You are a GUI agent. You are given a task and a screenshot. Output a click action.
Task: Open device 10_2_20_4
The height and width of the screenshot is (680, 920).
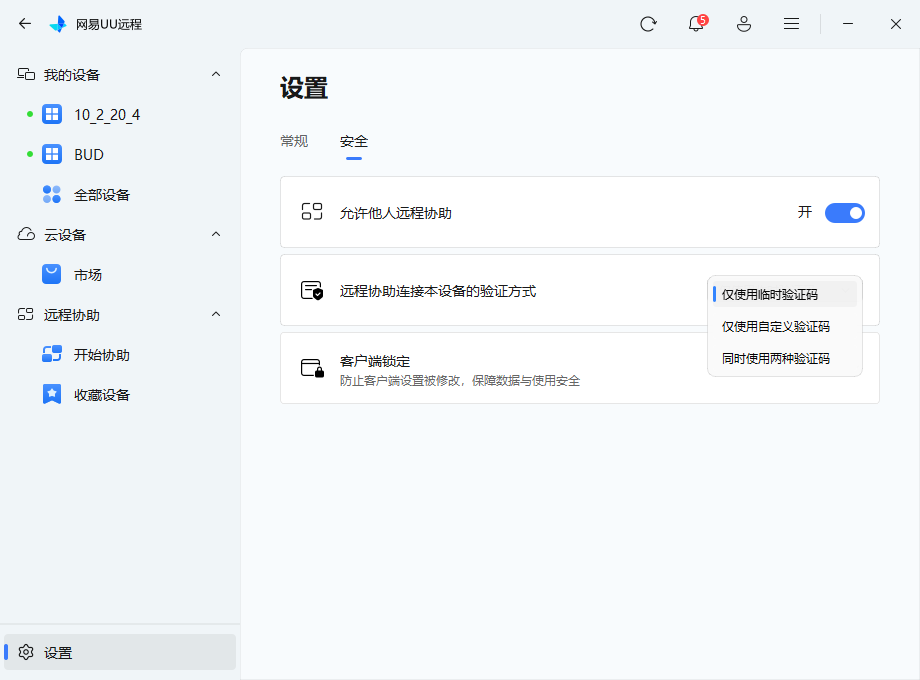[x=107, y=115]
